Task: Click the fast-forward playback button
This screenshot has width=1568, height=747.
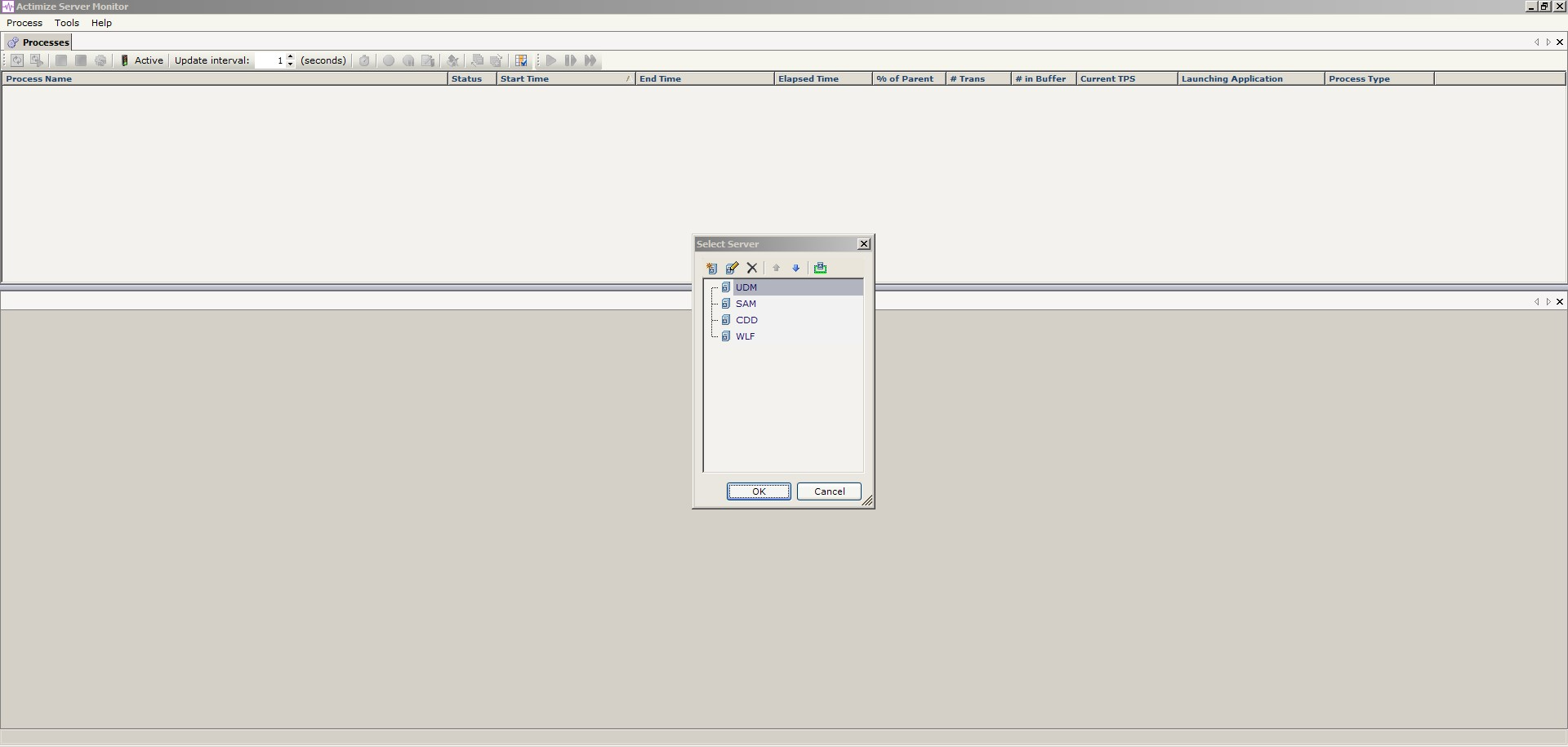Action: (590, 60)
